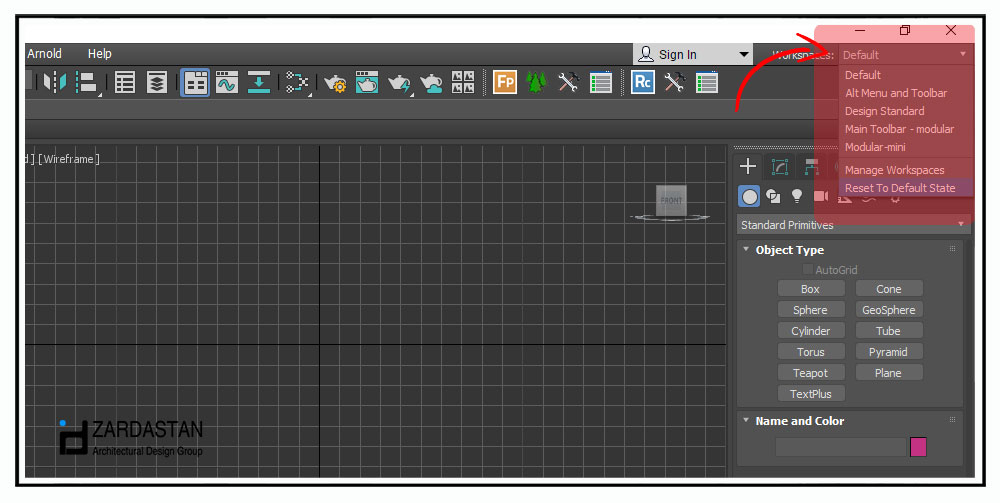Image resolution: width=1000 pixels, height=503 pixels.
Task: Toggle the highlighted Ribbon icon
Action: (195, 83)
